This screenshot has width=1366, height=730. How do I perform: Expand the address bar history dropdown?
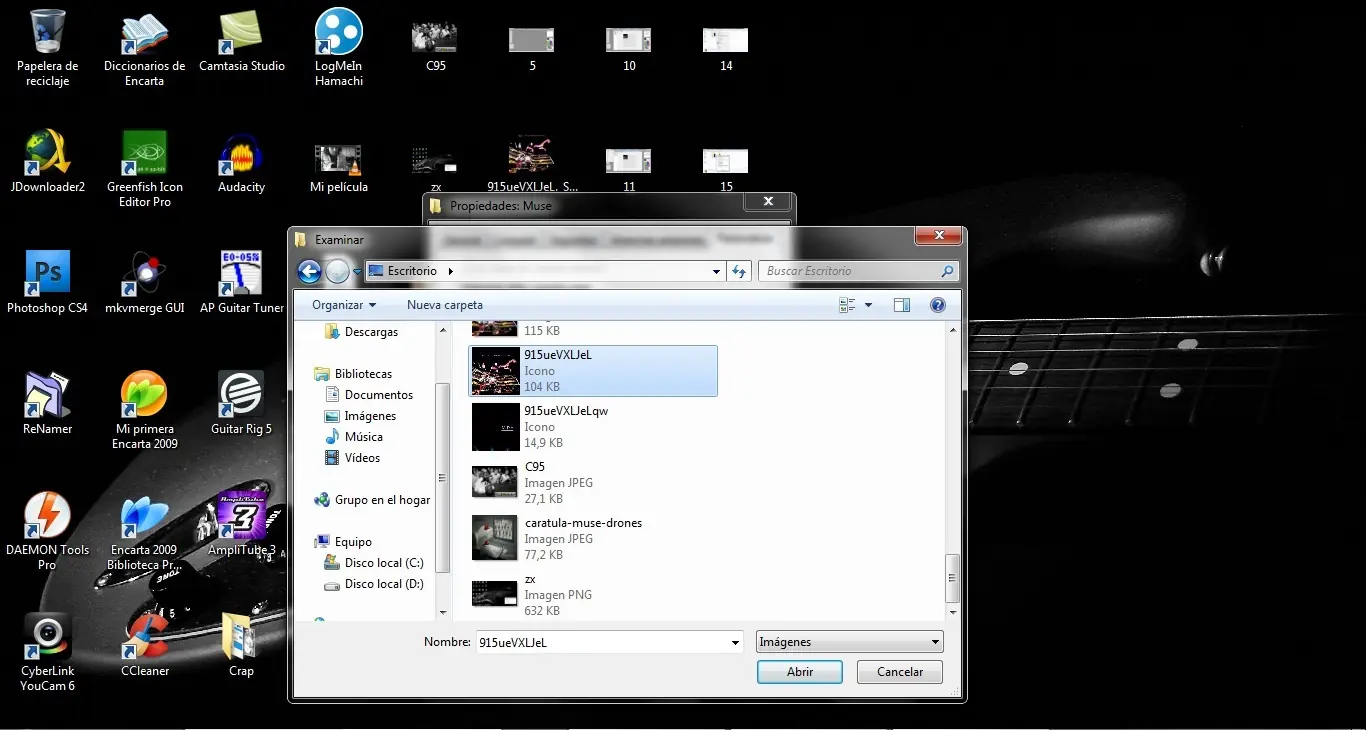pyautogui.click(x=716, y=271)
